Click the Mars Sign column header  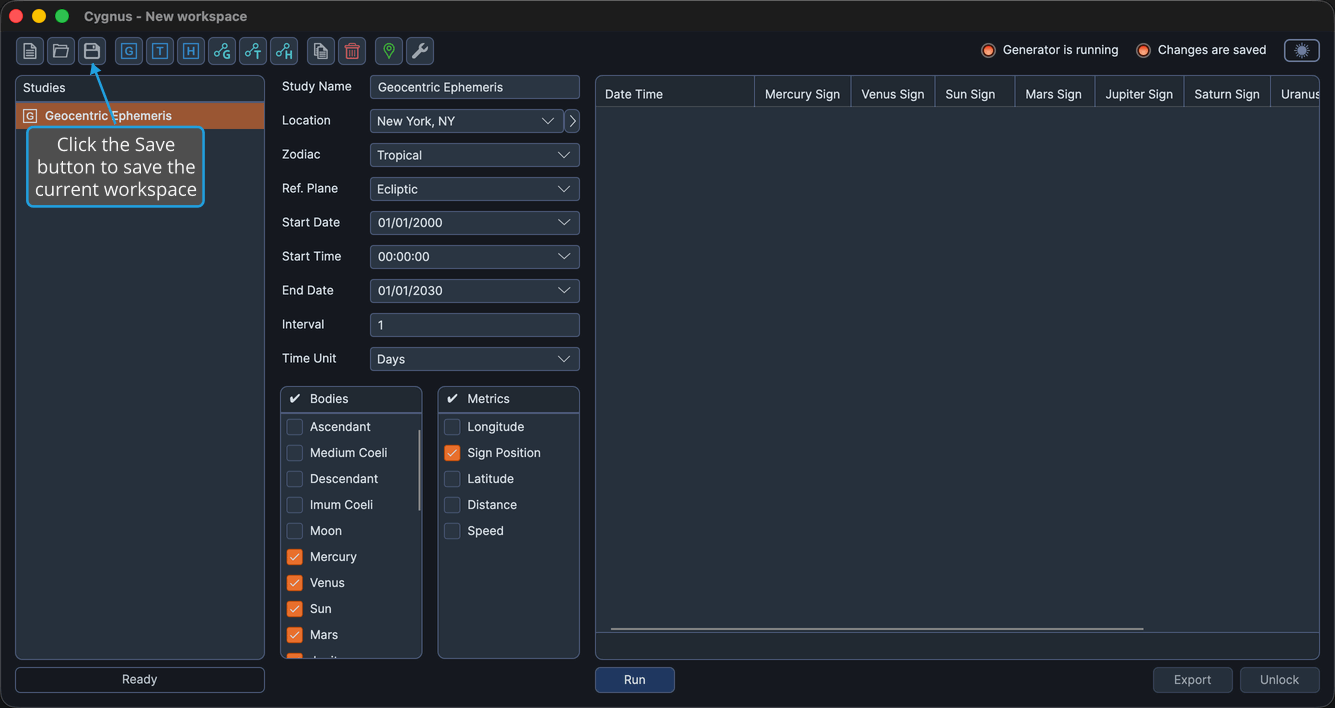[1054, 94]
